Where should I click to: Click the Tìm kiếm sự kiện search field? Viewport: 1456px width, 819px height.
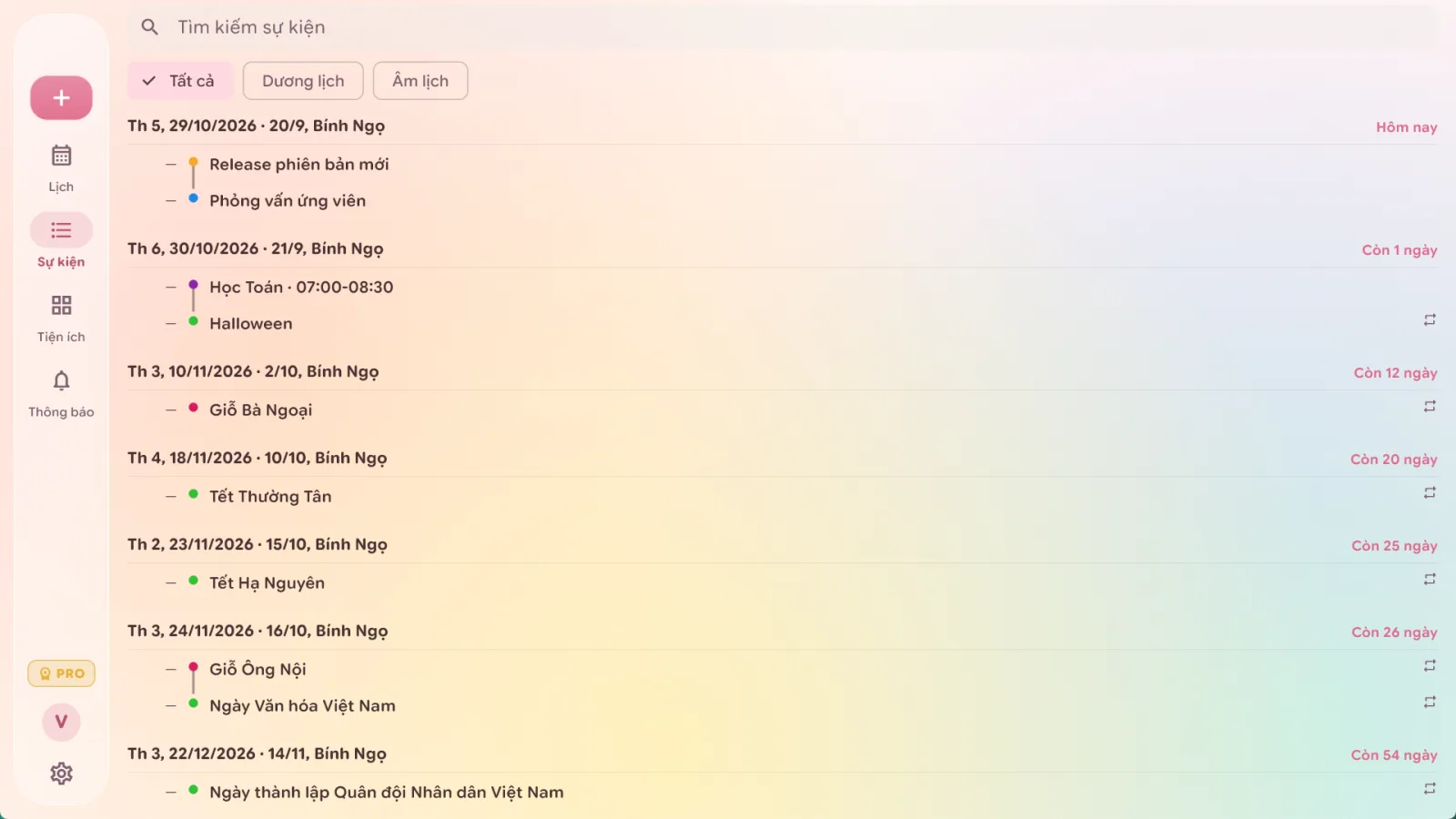coord(783,27)
